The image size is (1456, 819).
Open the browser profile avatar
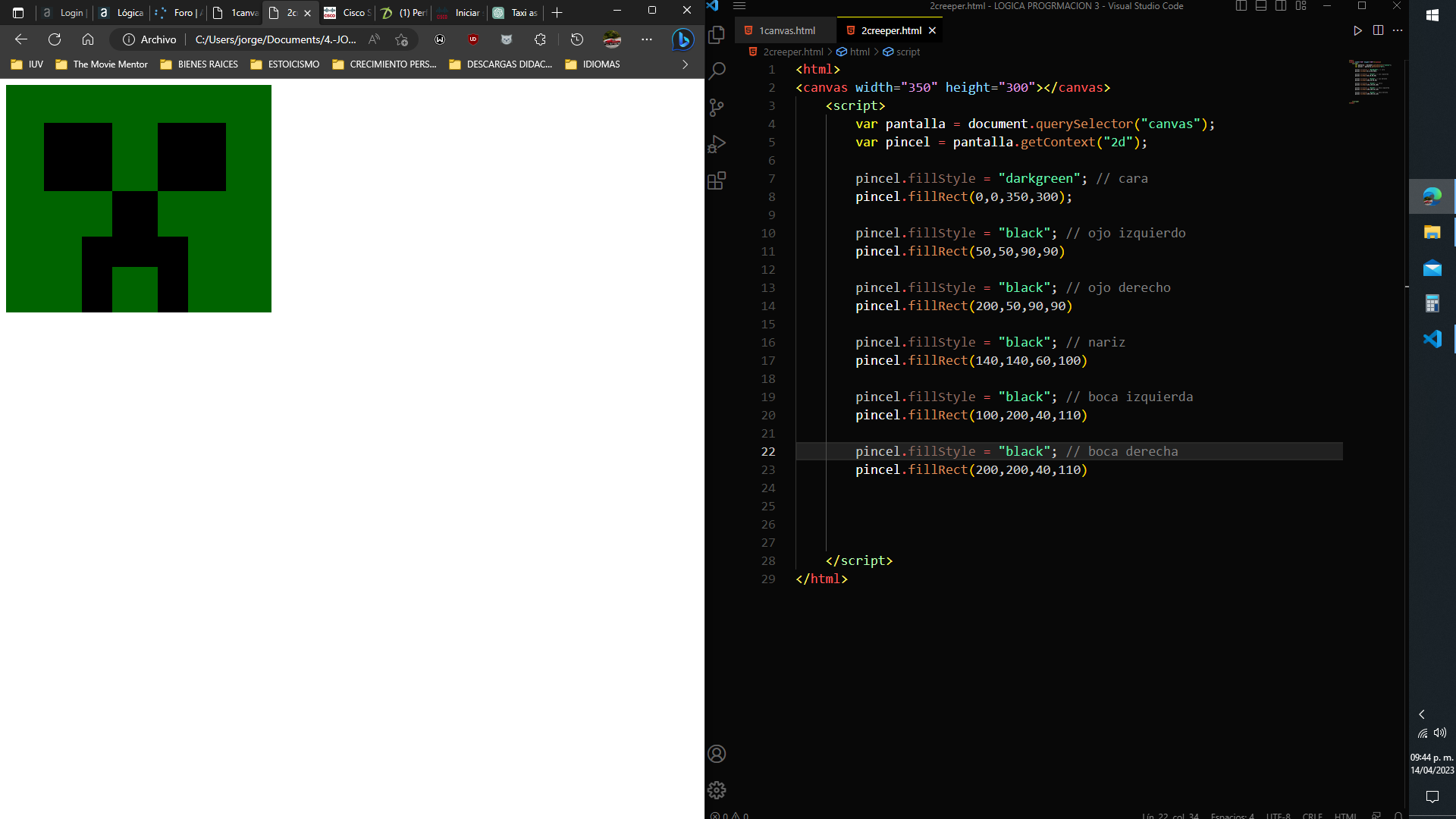tap(612, 39)
